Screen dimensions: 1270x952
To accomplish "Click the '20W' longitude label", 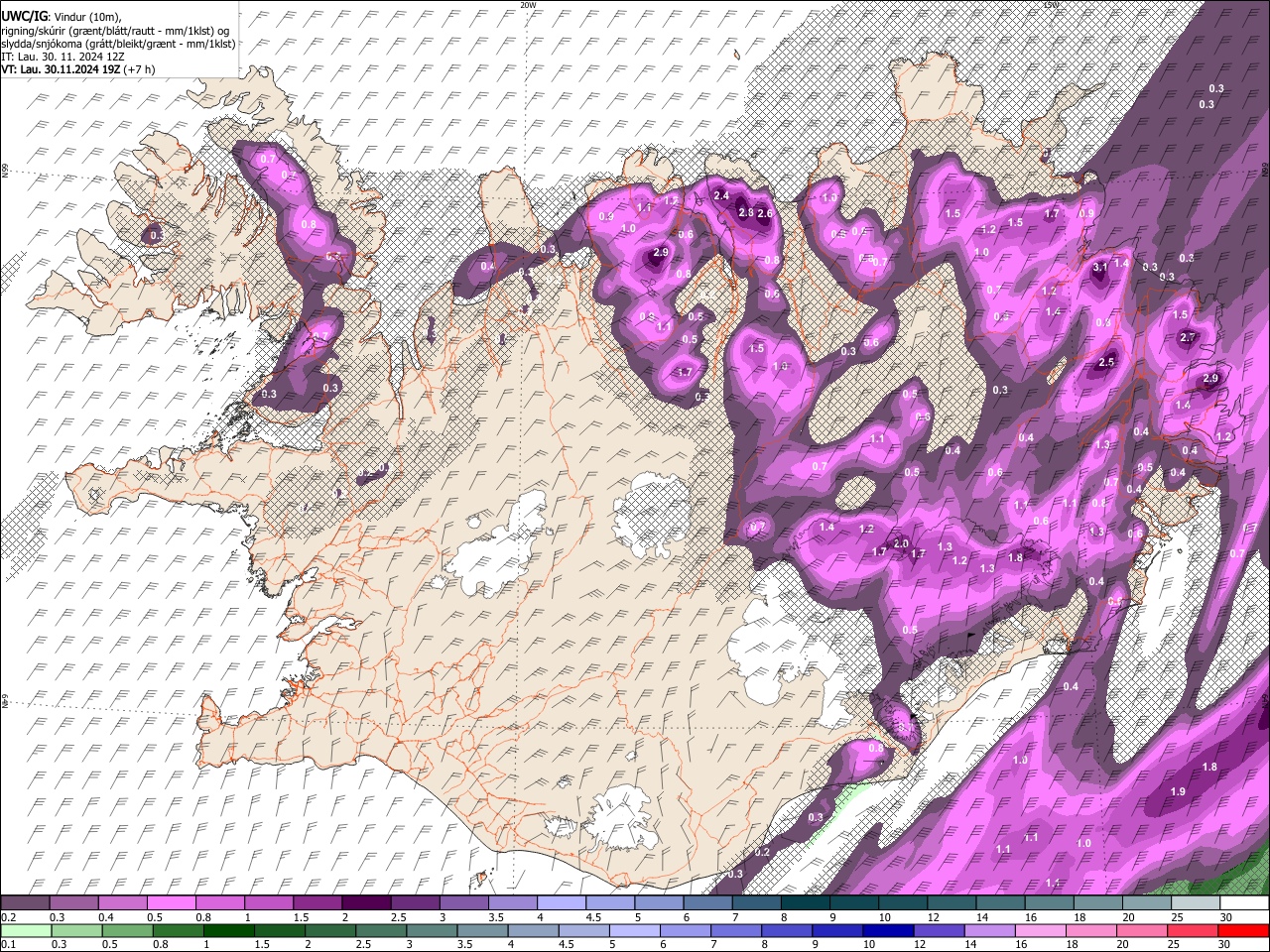I will point(528,5).
